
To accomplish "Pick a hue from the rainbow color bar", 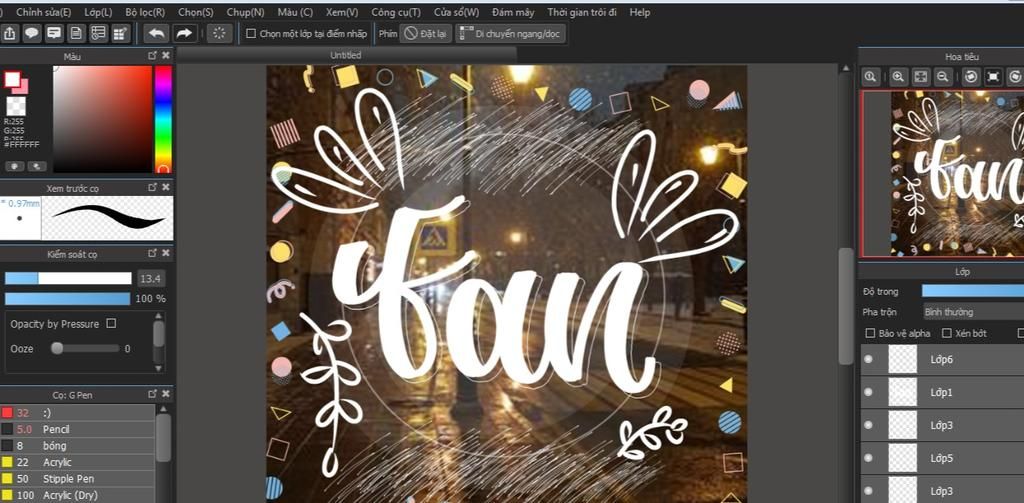I will pyautogui.click(x=163, y=119).
